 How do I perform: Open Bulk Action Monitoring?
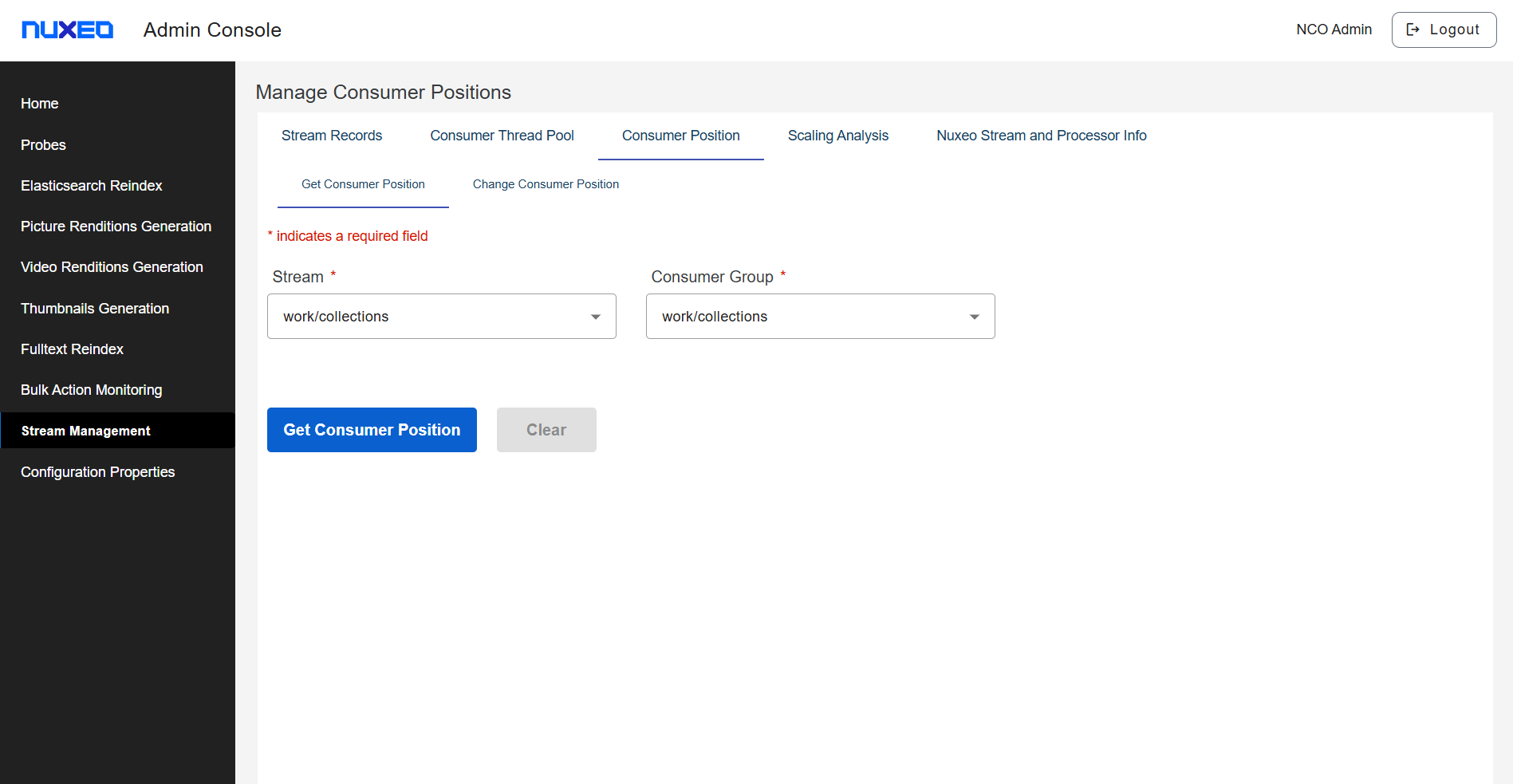(91, 390)
